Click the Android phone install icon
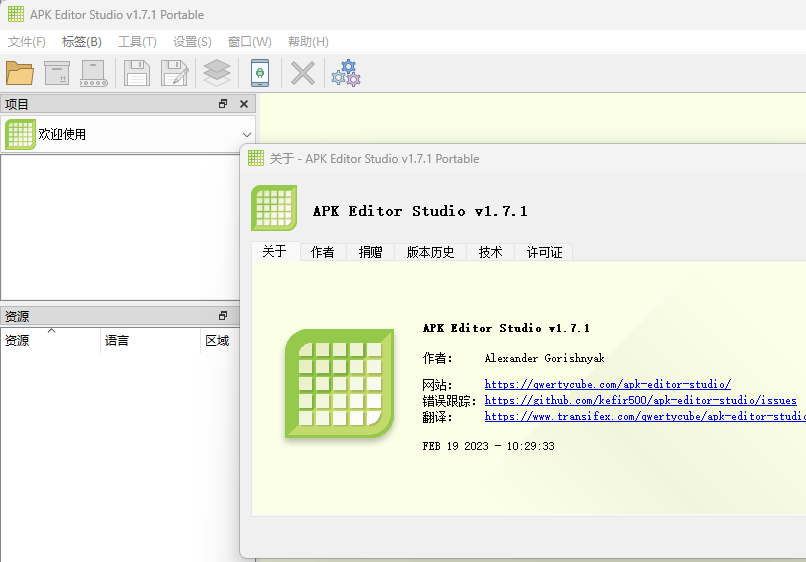Screen dimensions: 806x562 tap(260, 73)
